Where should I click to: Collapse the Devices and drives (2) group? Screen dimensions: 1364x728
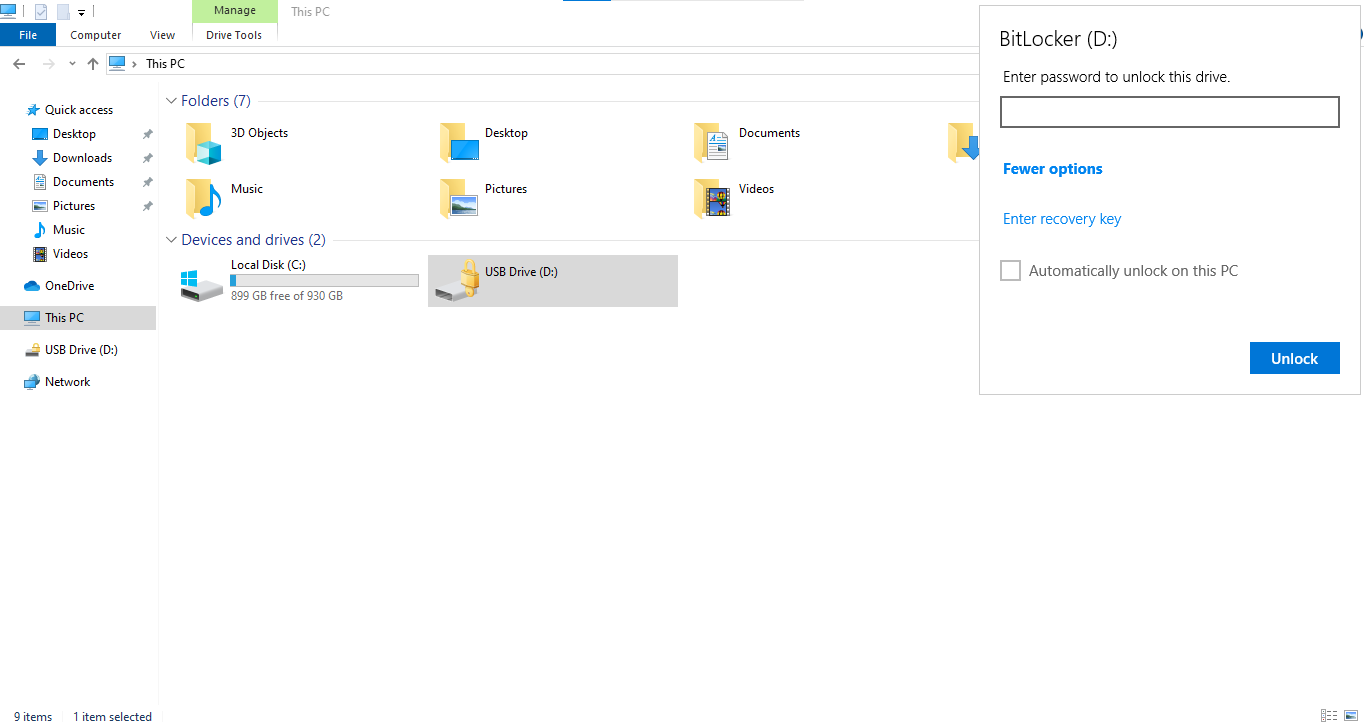click(172, 240)
